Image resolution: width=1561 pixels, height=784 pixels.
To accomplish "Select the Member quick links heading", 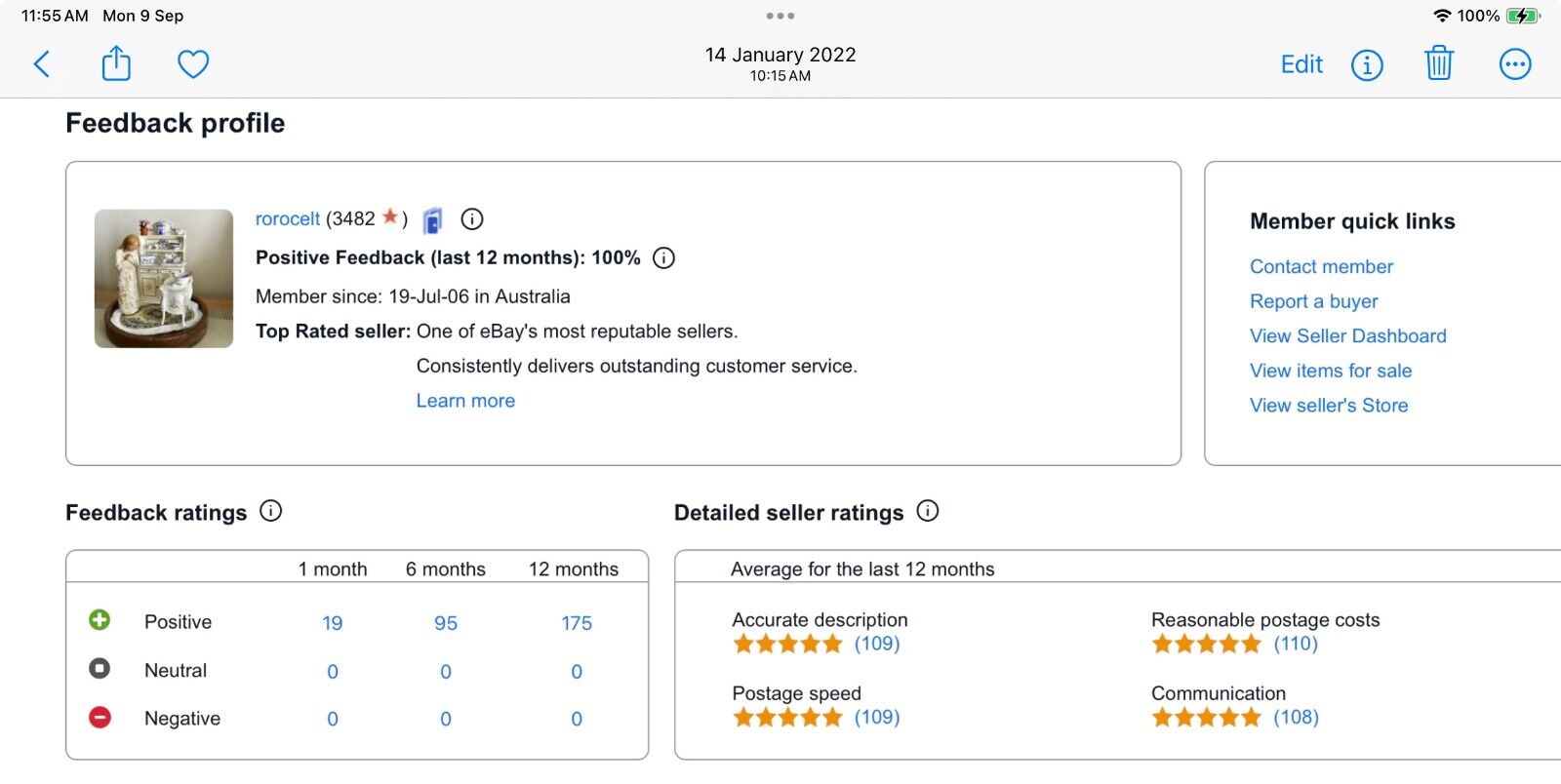I will 1352,221.
